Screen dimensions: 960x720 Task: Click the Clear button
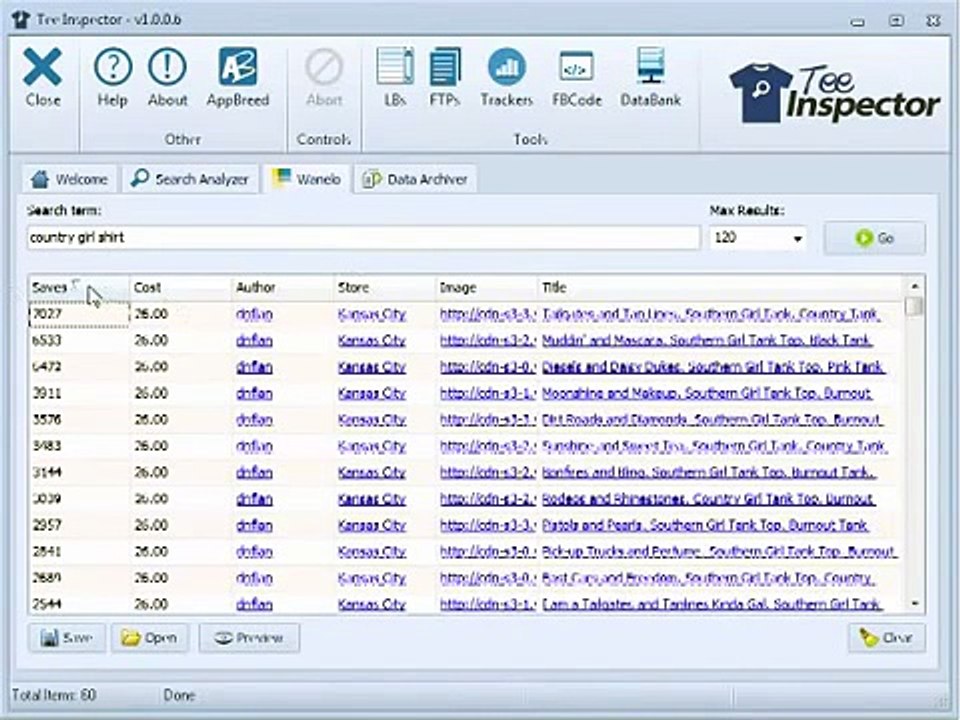[x=887, y=638]
